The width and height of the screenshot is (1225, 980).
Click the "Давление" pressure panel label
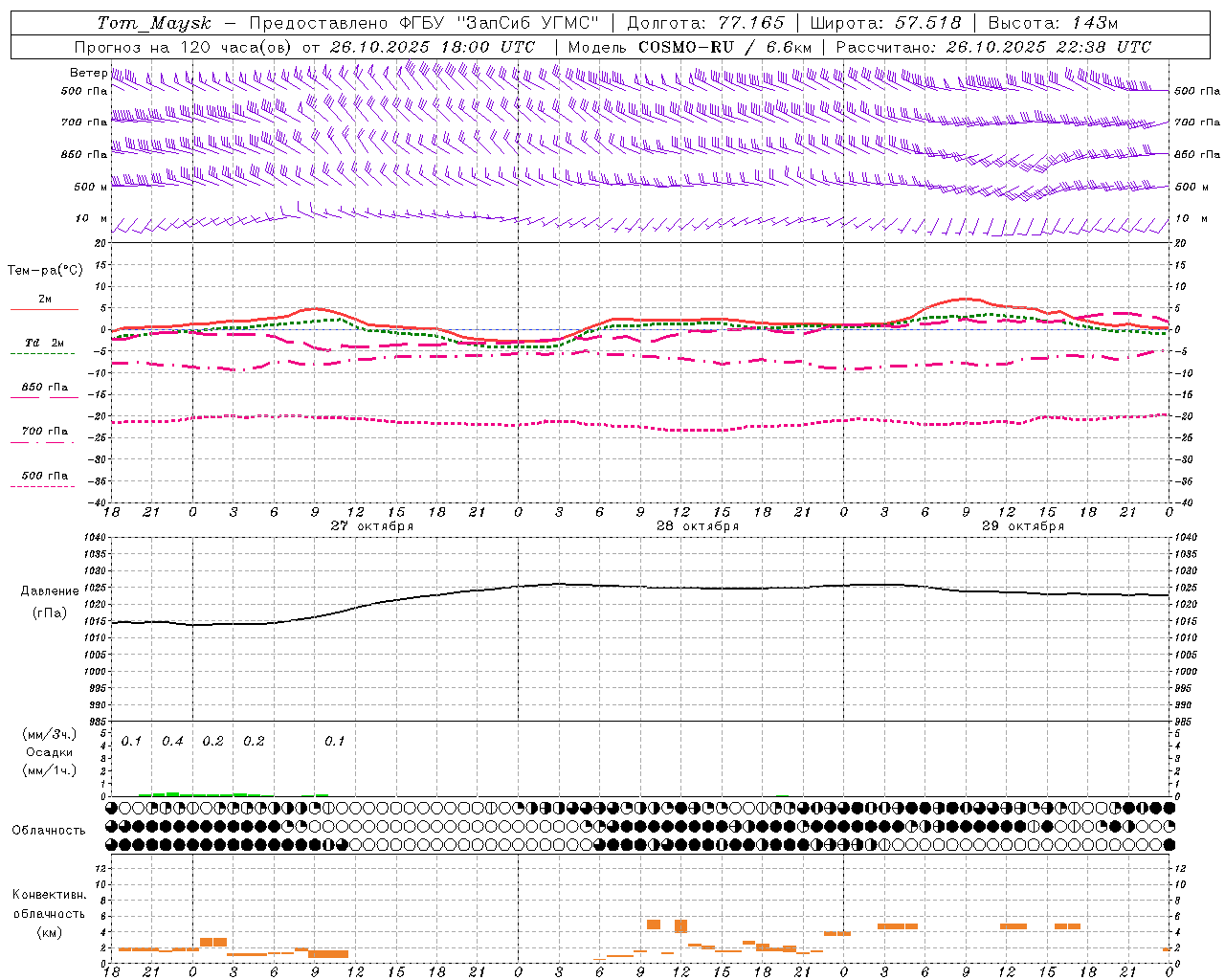pyautogui.click(x=48, y=591)
